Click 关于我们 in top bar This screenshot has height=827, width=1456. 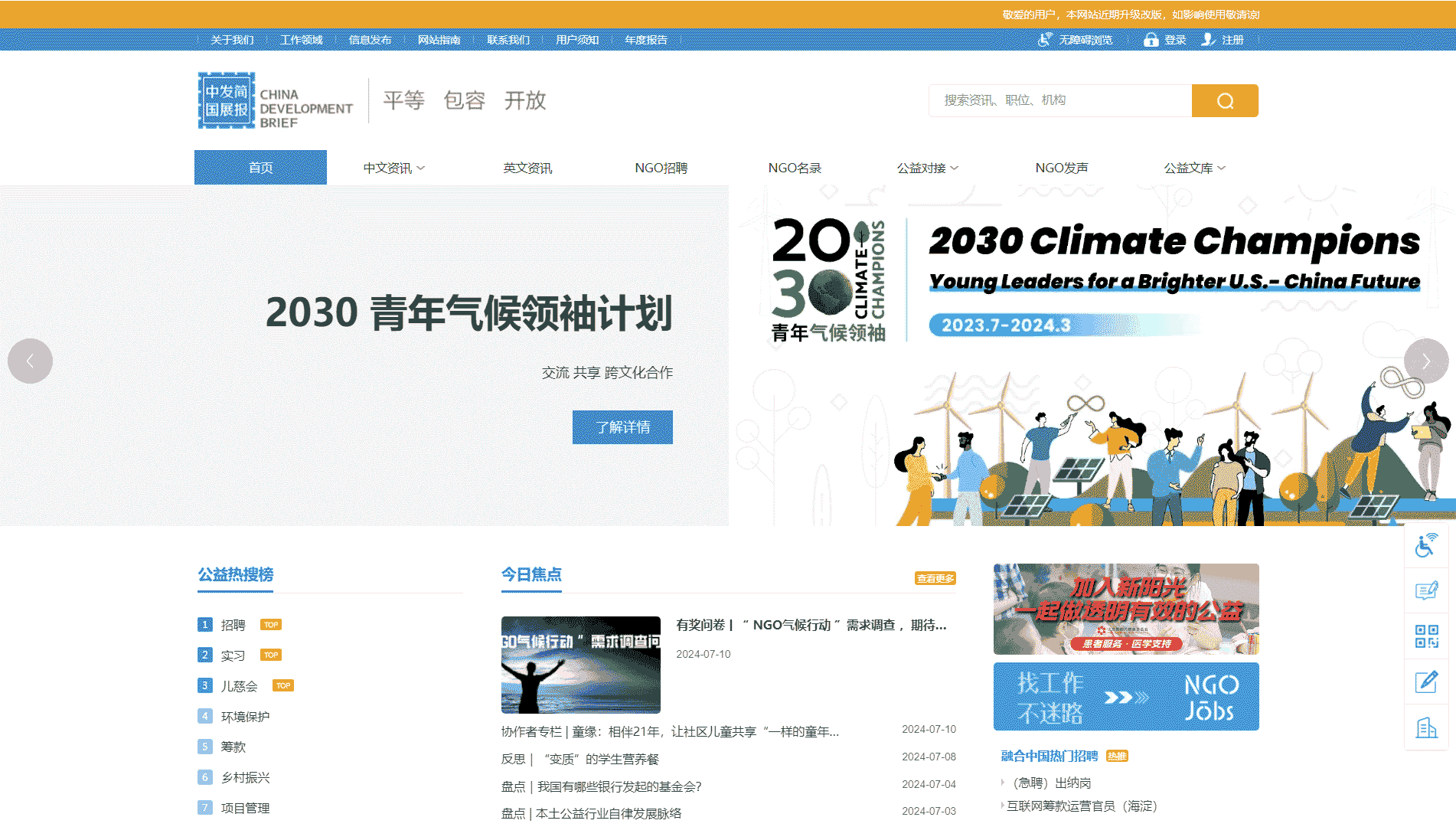pos(232,40)
